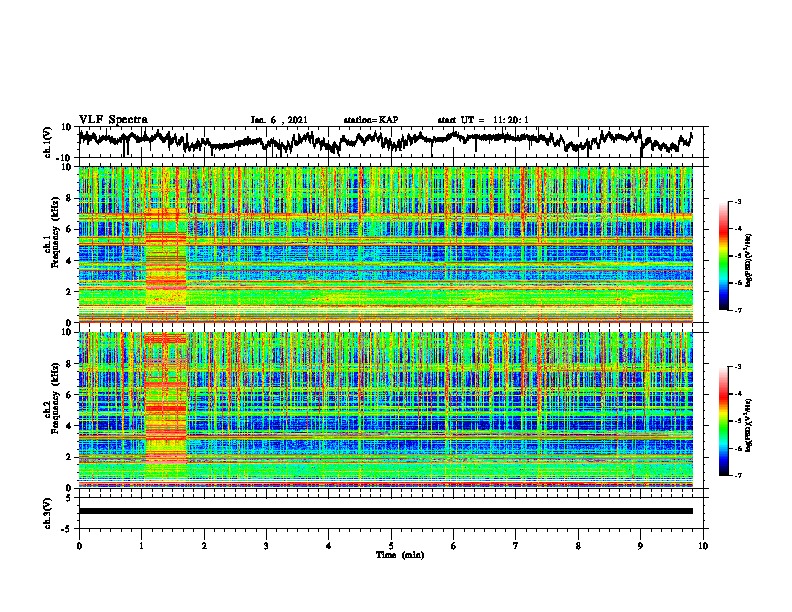Click the "VLF Spectra" plot title
The width and height of the screenshot is (792, 612).
coord(113,120)
